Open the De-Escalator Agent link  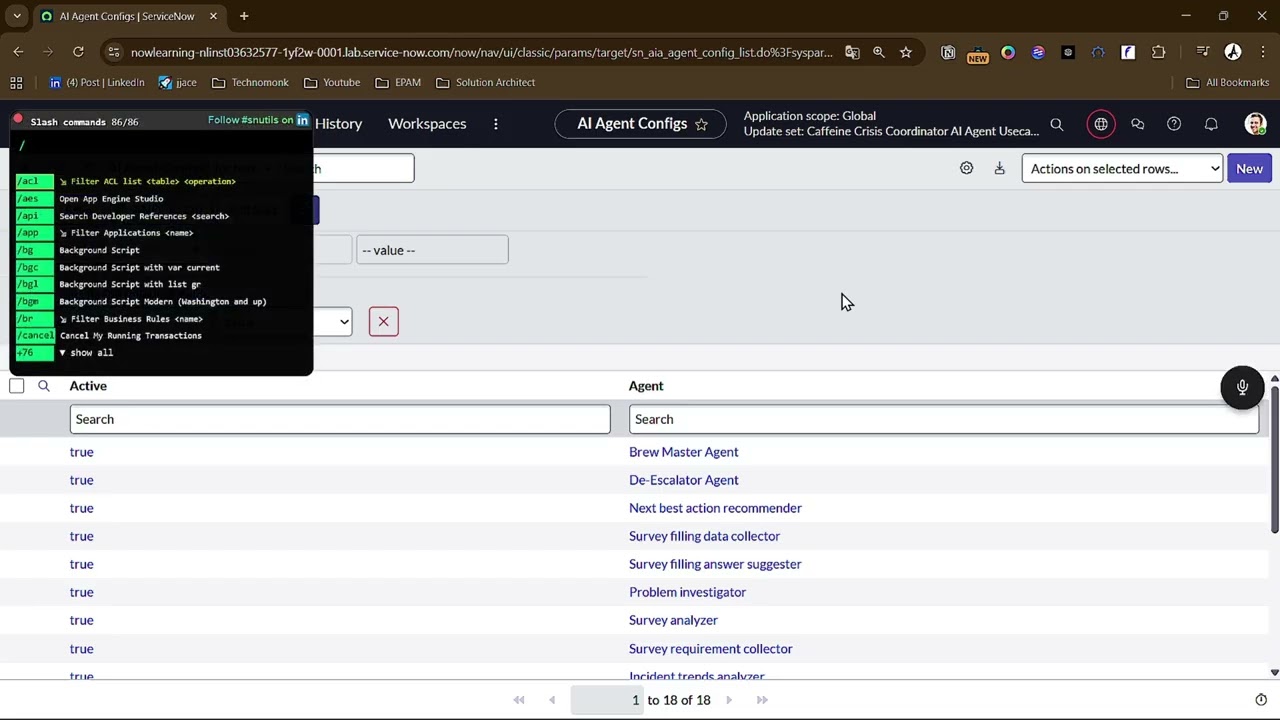pos(684,480)
